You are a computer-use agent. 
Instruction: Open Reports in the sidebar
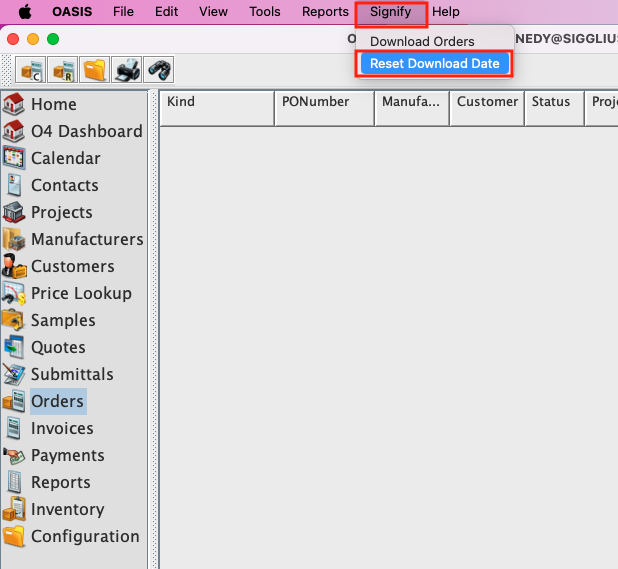click(x=61, y=482)
